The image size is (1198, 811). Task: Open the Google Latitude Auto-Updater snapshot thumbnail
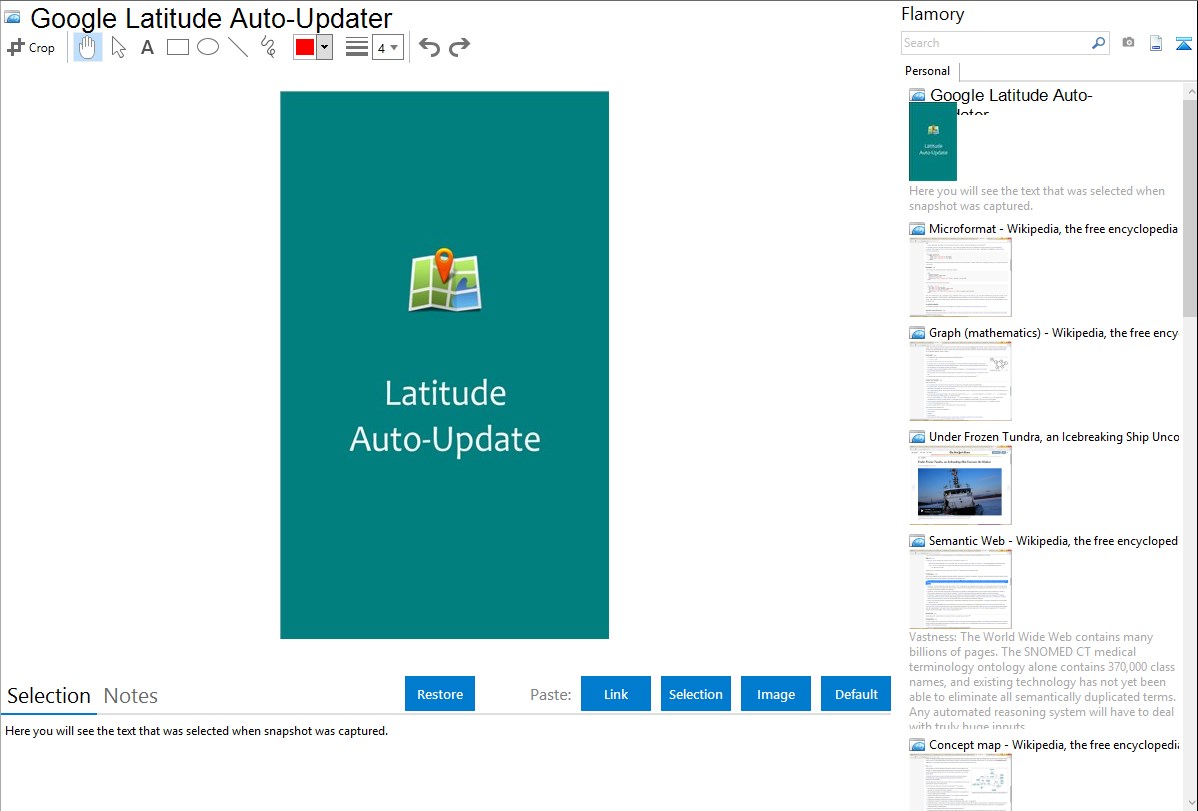click(933, 141)
